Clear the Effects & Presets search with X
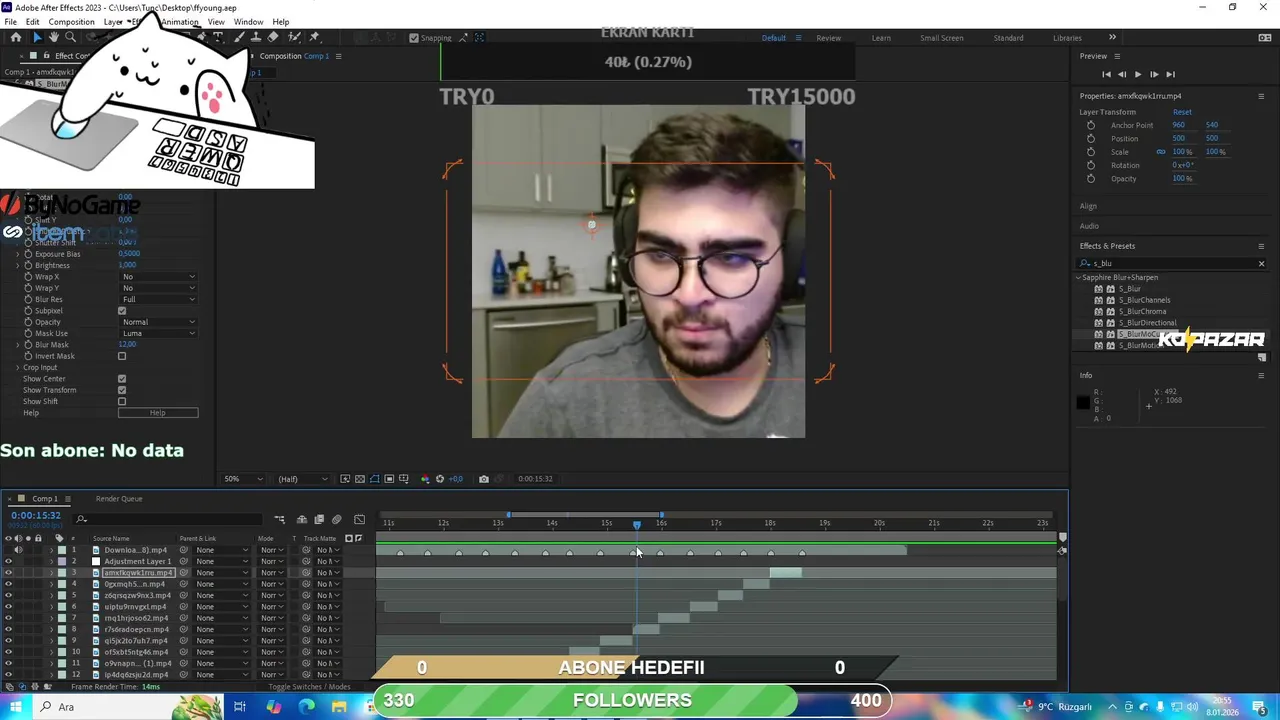Viewport: 1280px width, 720px height. (x=1261, y=263)
